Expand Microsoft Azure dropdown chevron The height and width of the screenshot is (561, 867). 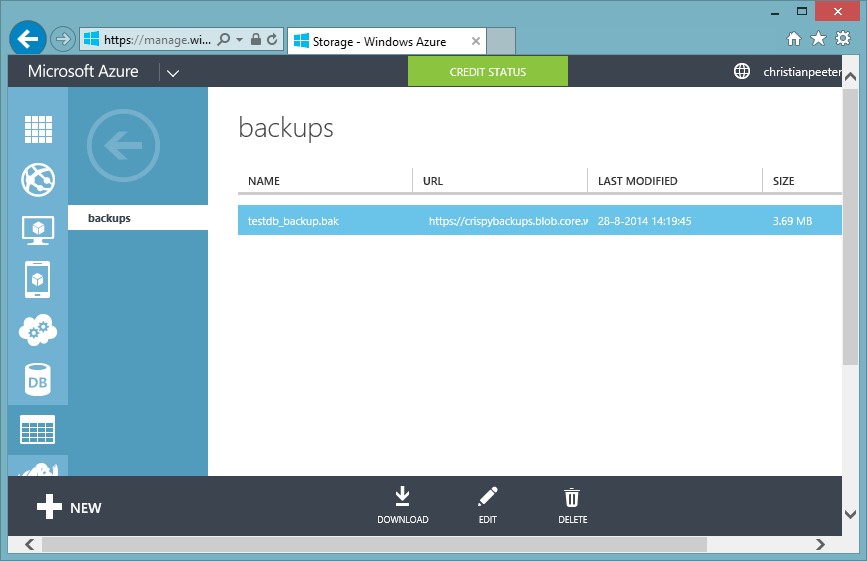pos(173,73)
